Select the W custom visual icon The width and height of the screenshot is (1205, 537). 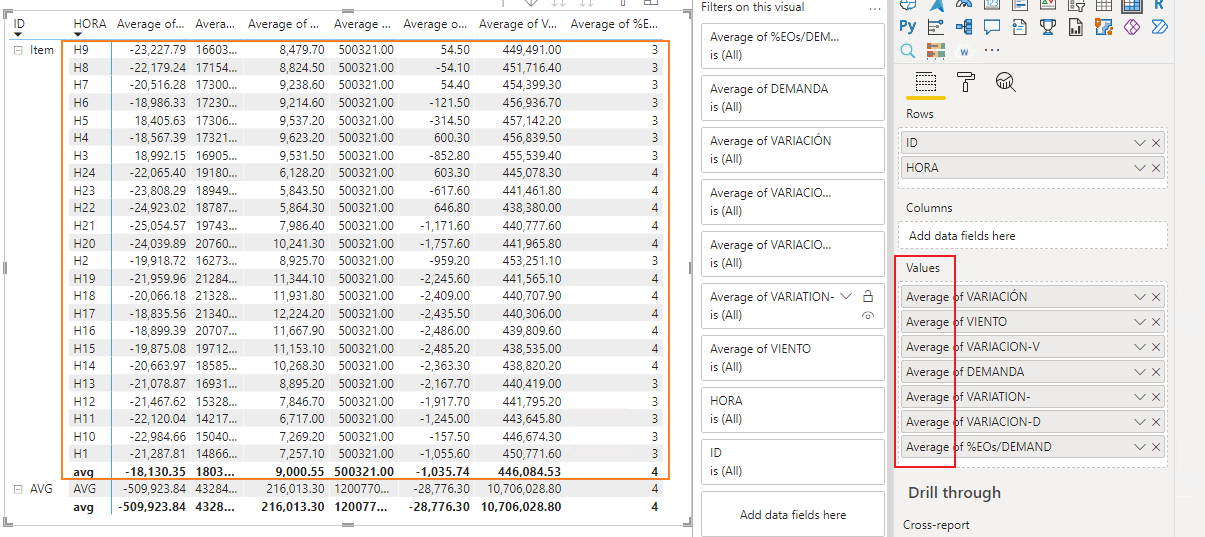(964, 51)
